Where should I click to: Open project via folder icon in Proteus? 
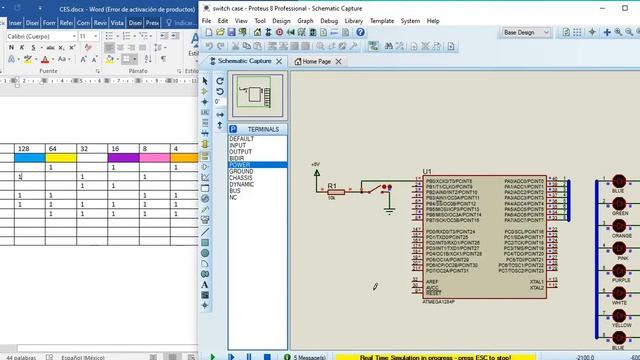click(220, 32)
